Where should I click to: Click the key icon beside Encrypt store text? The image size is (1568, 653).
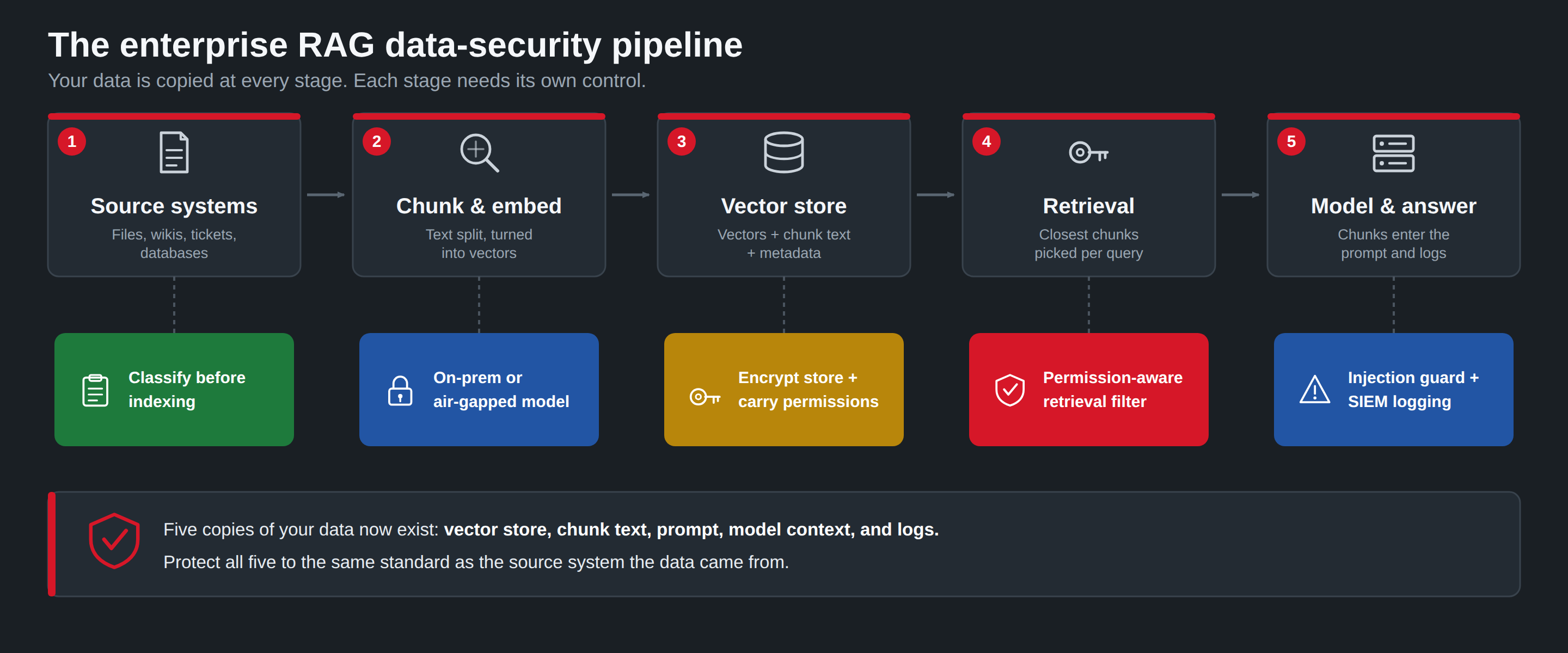coord(705,397)
